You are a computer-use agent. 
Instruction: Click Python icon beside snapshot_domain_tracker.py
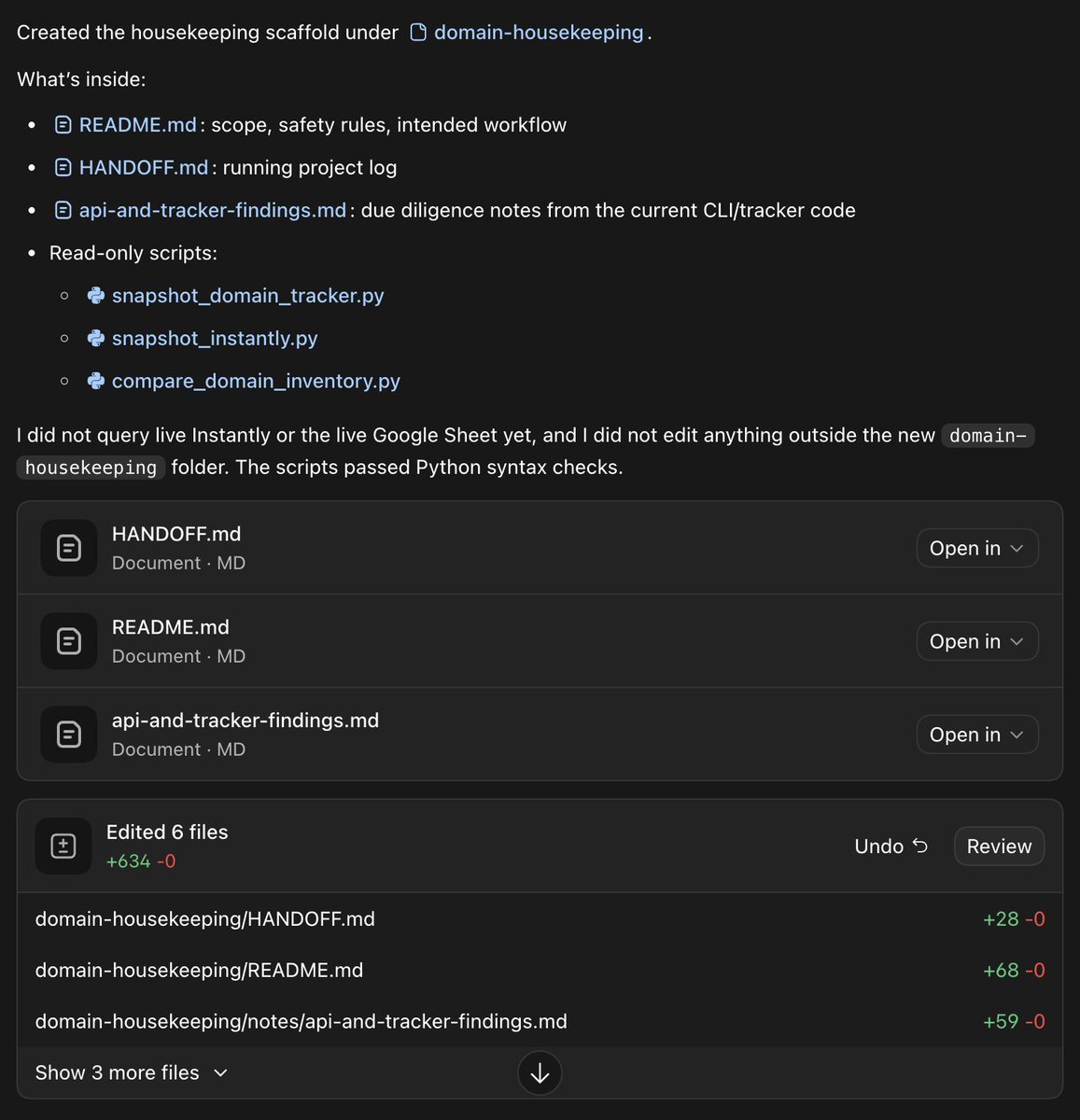[x=95, y=296]
